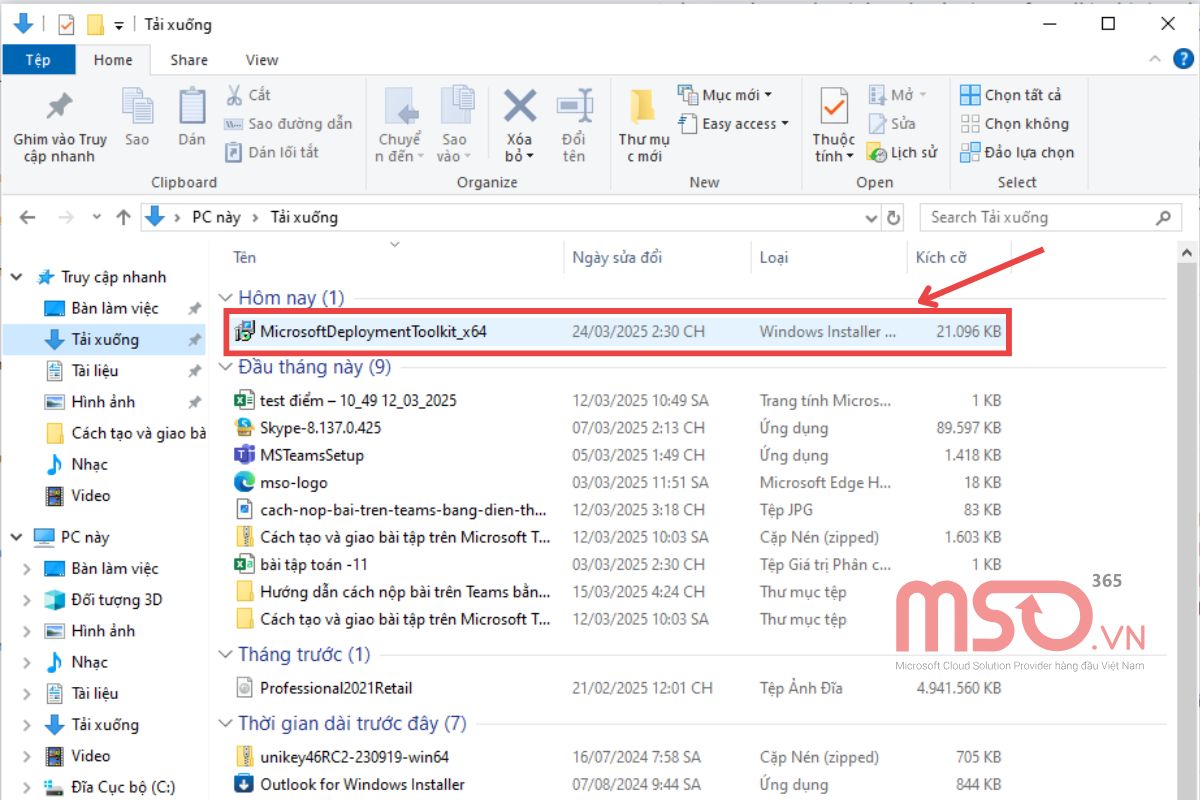Collapse the Đầu tháng này (9) group
This screenshot has height=800, width=1200.
tap(226, 367)
